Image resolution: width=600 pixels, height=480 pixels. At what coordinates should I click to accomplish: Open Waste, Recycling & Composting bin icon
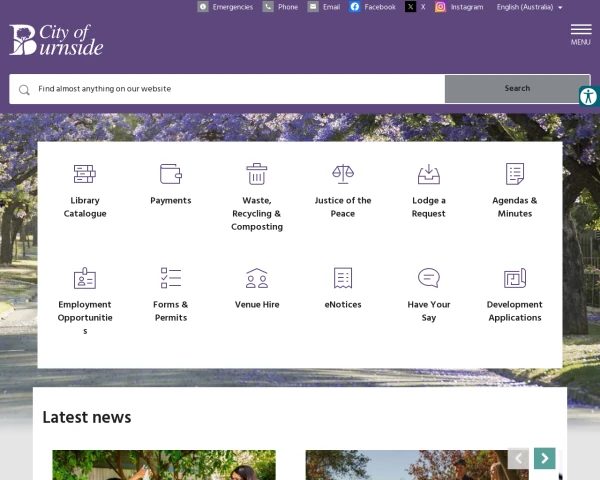coord(257,174)
